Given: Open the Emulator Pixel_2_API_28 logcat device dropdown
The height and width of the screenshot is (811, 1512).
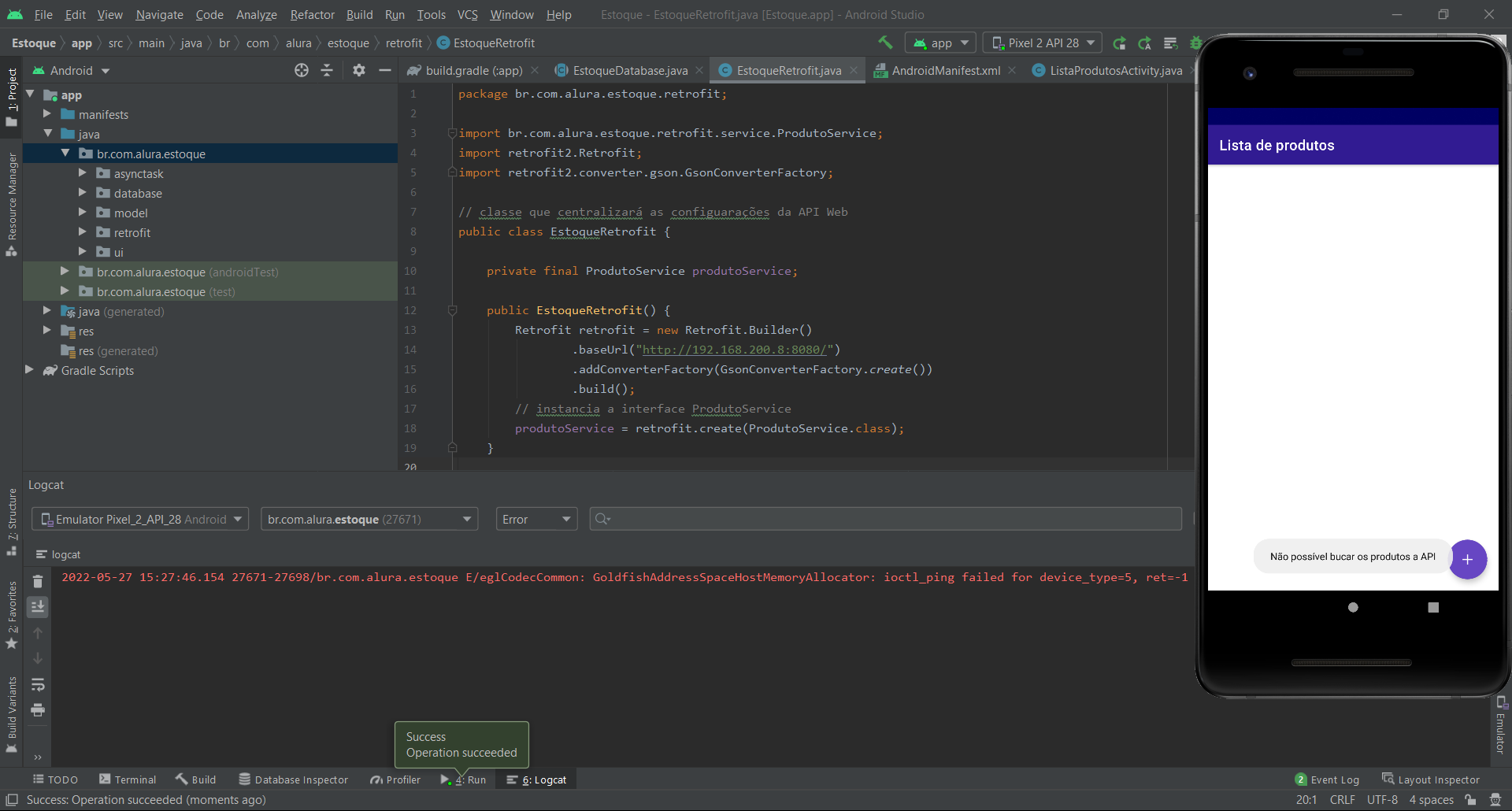Looking at the screenshot, I should click(140, 520).
